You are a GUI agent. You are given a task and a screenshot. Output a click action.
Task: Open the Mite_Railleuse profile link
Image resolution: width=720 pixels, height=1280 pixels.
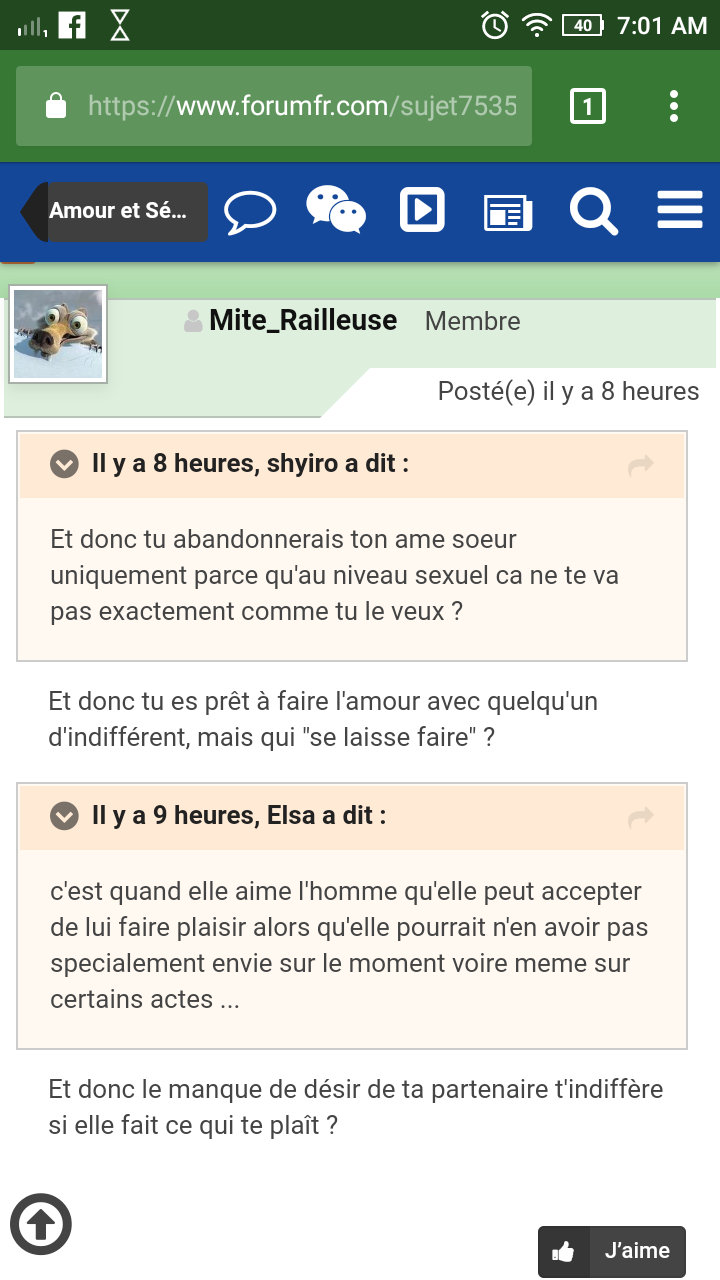point(302,320)
